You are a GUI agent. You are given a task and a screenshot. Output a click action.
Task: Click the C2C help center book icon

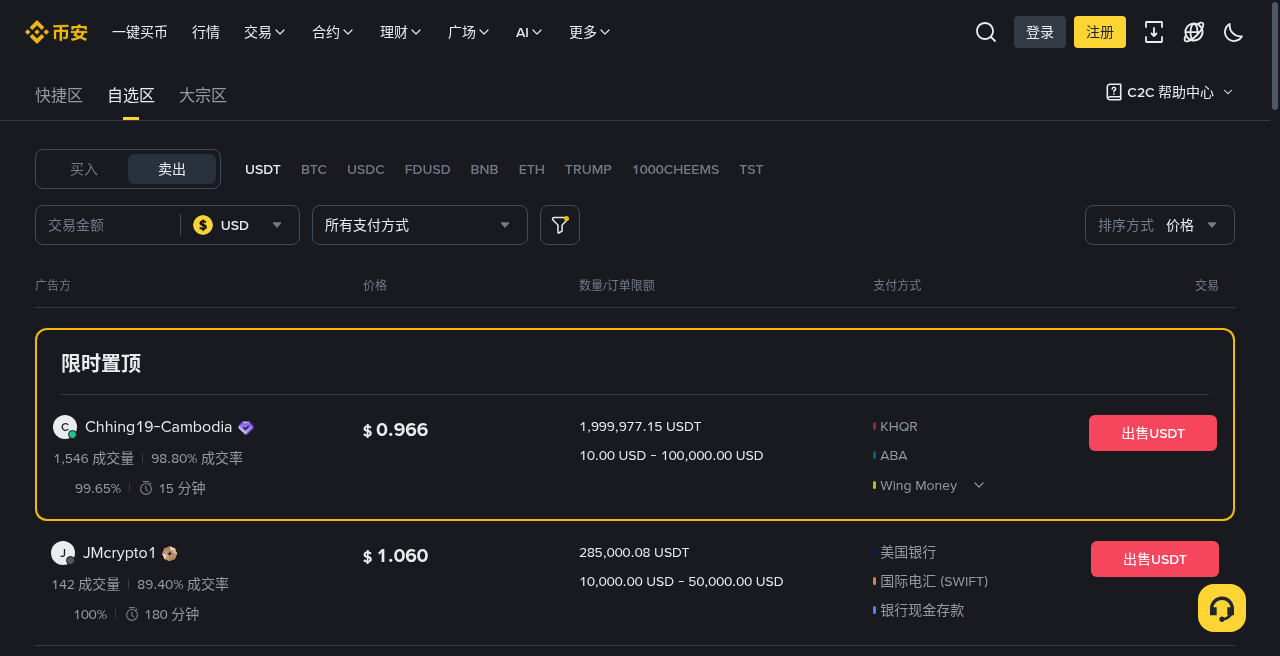pyautogui.click(x=1114, y=92)
